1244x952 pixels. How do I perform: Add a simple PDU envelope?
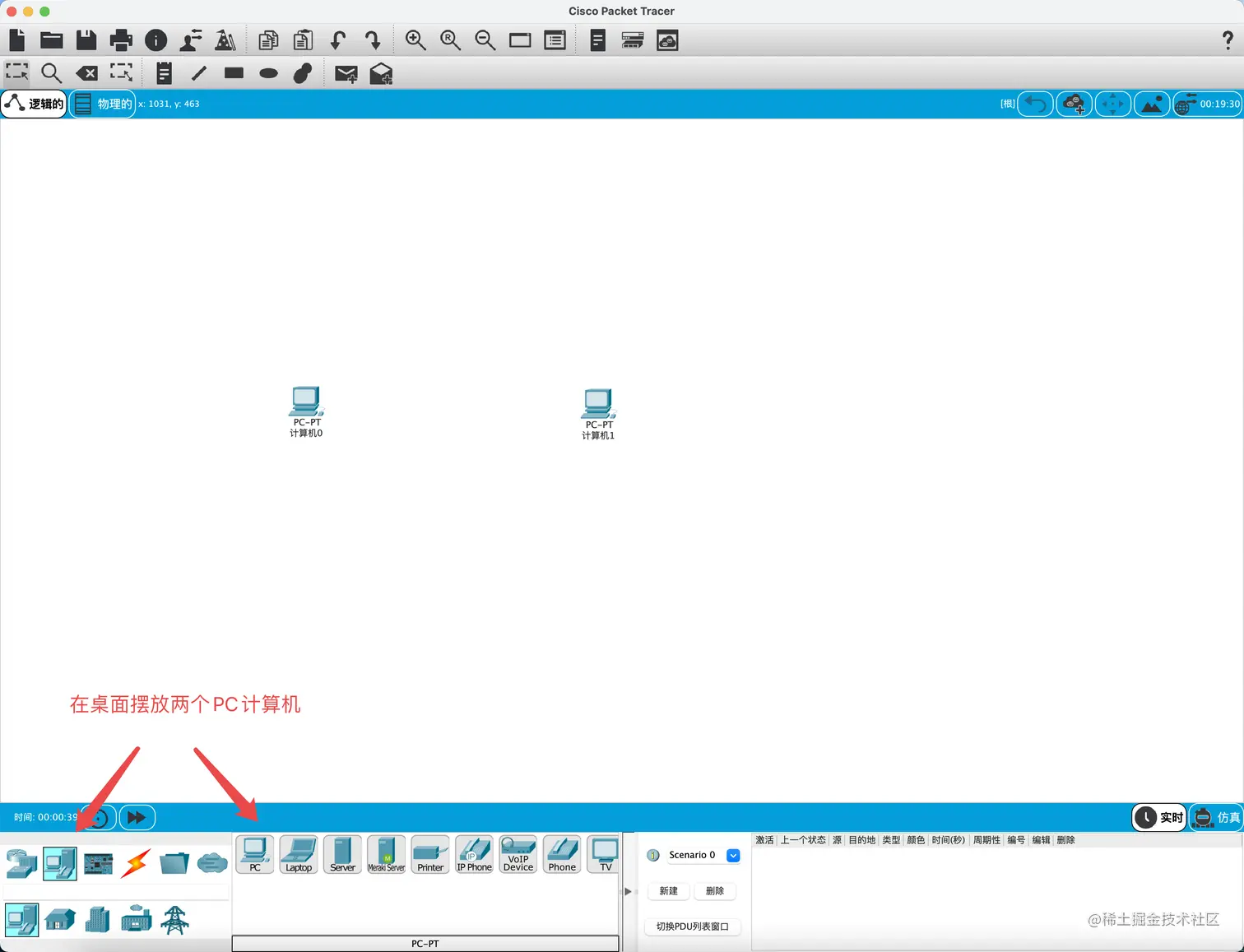click(x=346, y=74)
